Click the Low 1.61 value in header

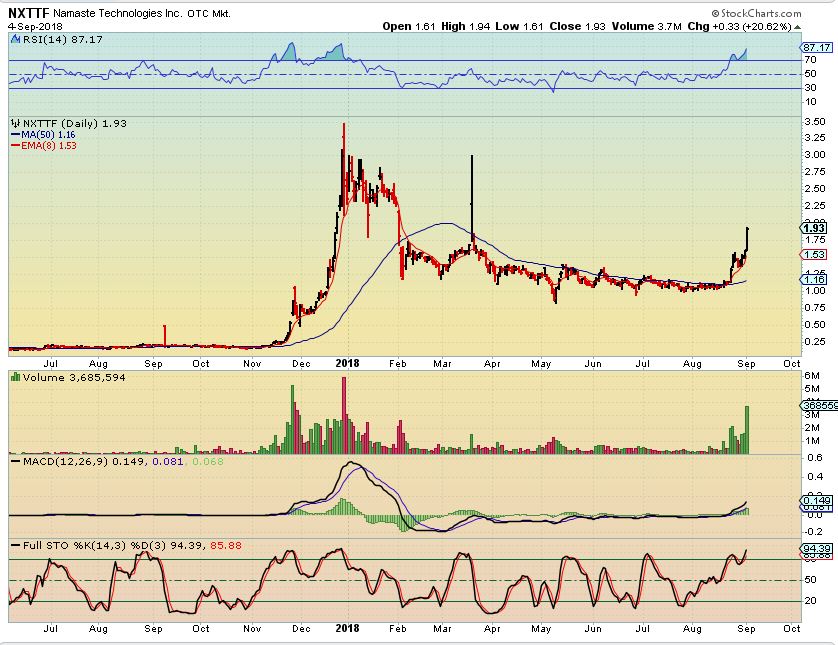click(519, 26)
